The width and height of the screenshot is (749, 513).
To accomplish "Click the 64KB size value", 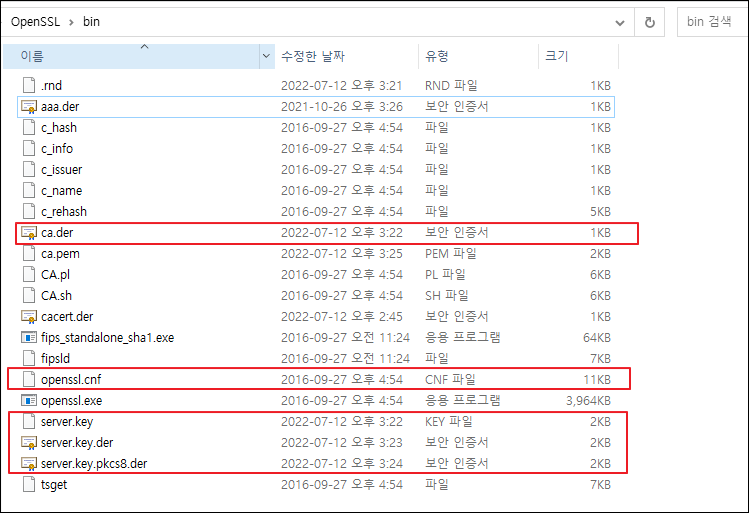I will 597,338.
